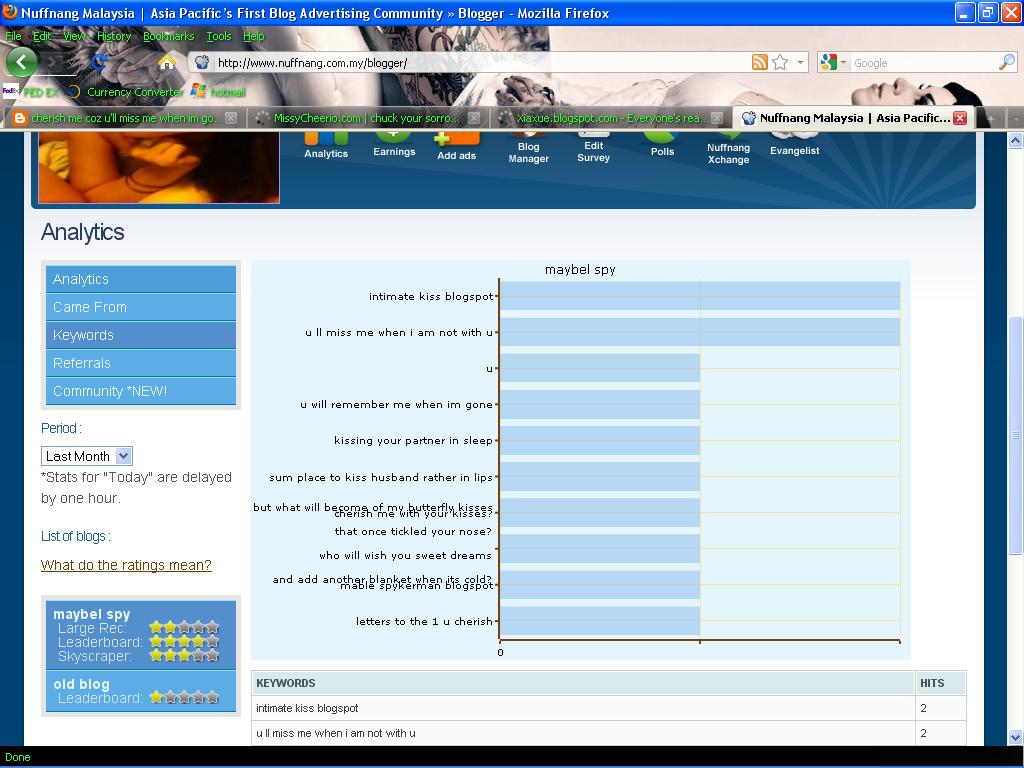
Task: Go back with the green Back arrow
Action: [x=22, y=63]
